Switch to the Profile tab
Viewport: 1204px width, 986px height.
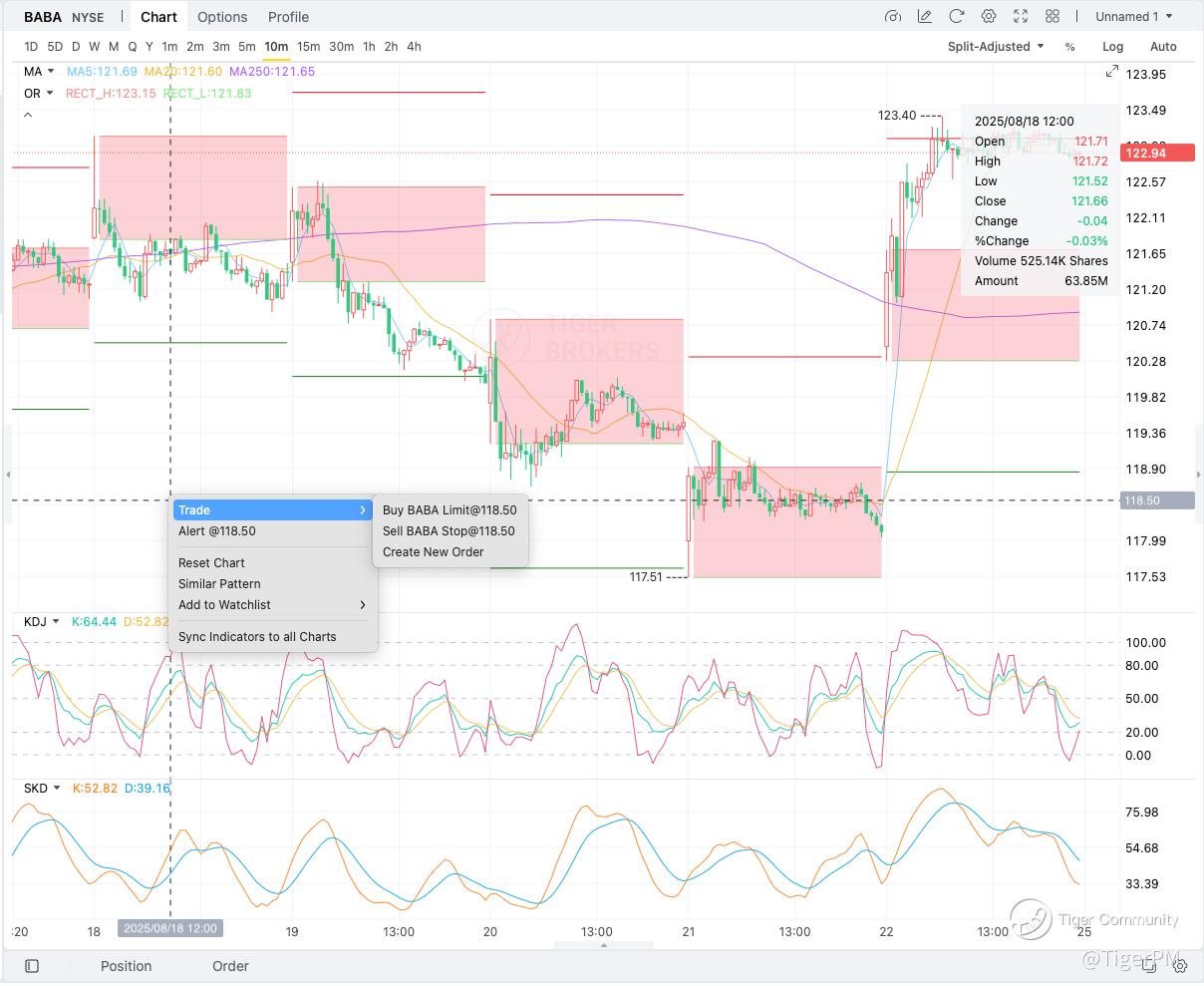click(288, 17)
